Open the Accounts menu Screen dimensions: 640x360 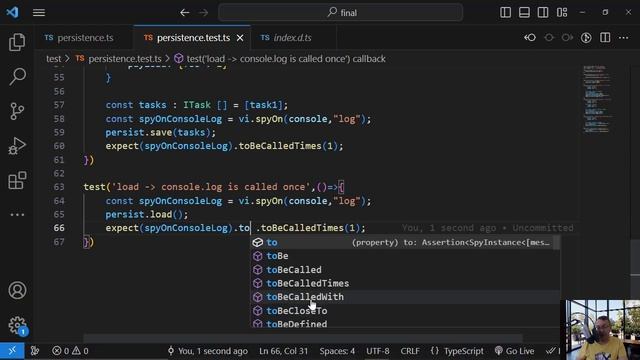click(x=17, y=290)
